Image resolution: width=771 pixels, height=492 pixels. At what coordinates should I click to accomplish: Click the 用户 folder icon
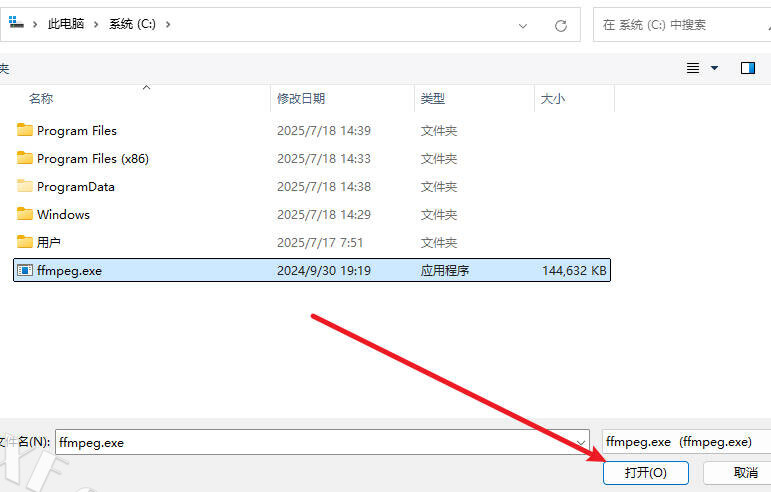point(25,242)
